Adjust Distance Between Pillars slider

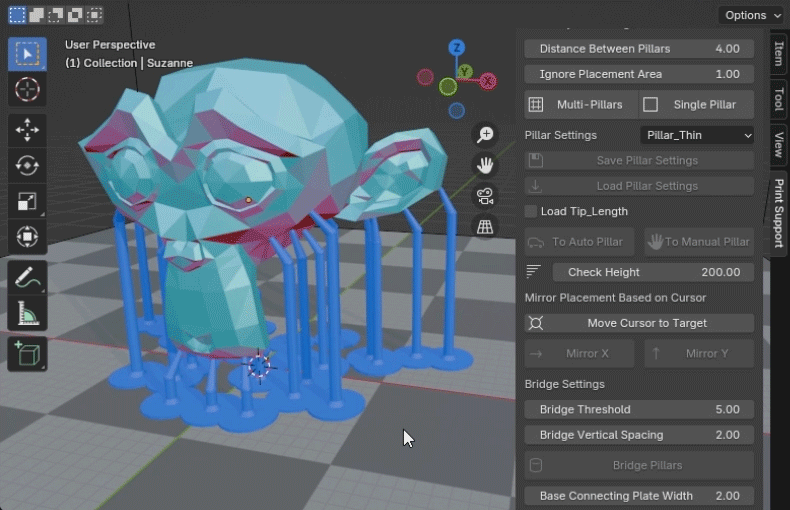pos(639,49)
